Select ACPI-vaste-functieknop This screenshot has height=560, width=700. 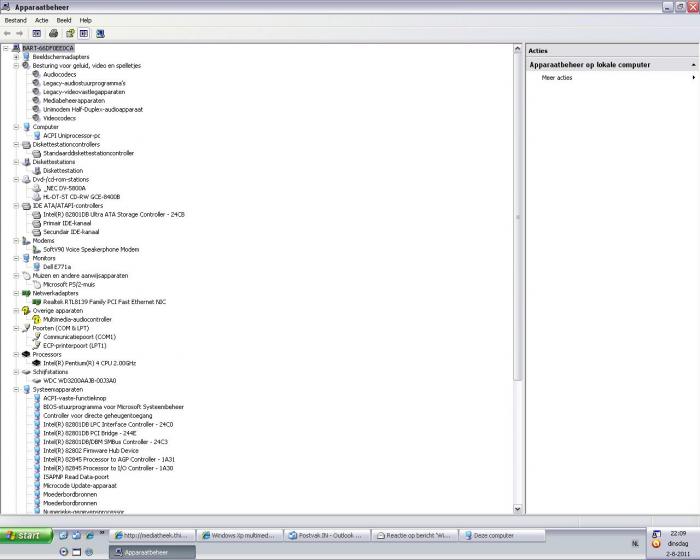pos(75,398)
